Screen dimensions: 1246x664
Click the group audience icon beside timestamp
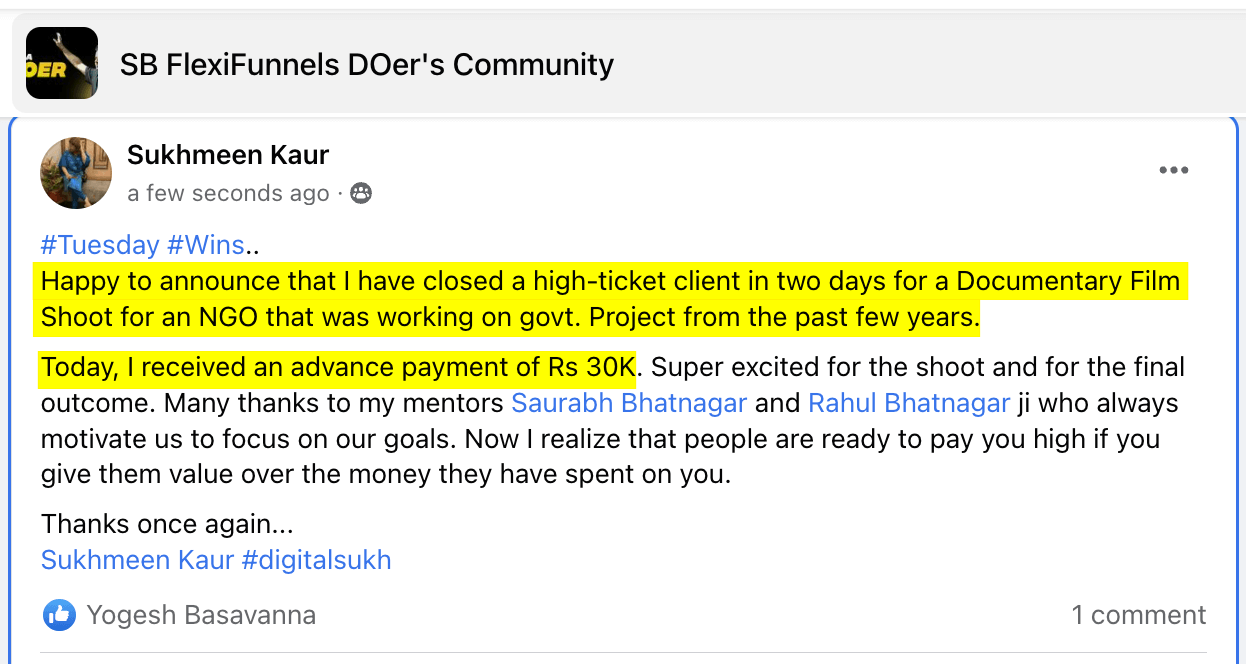(361, 193)
